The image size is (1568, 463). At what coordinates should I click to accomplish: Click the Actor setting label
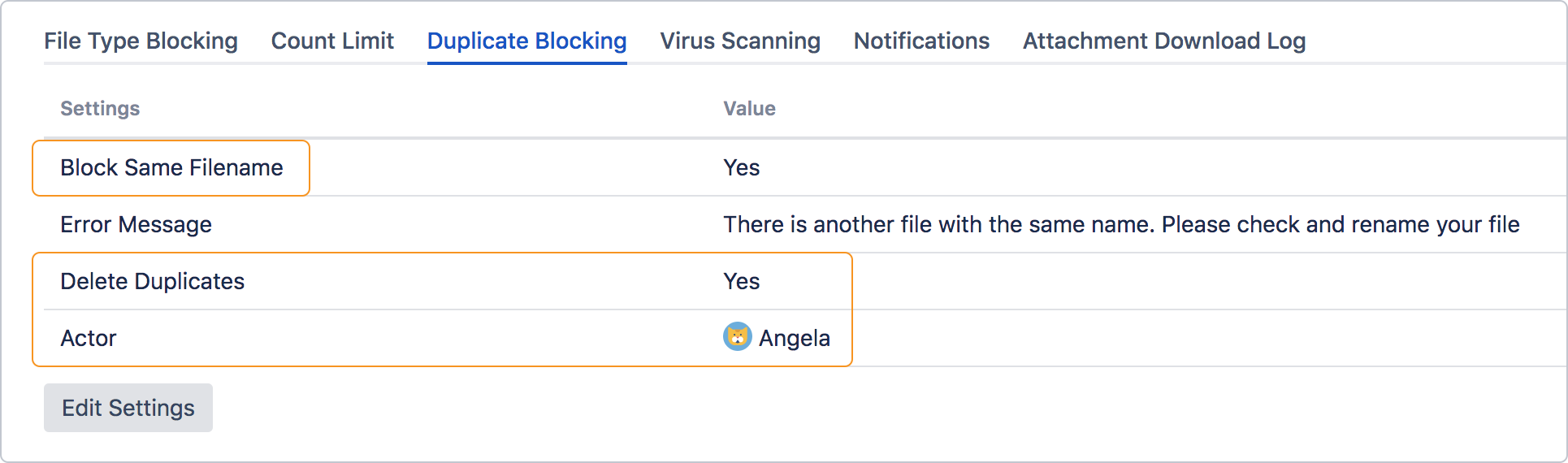pos(89,338)
